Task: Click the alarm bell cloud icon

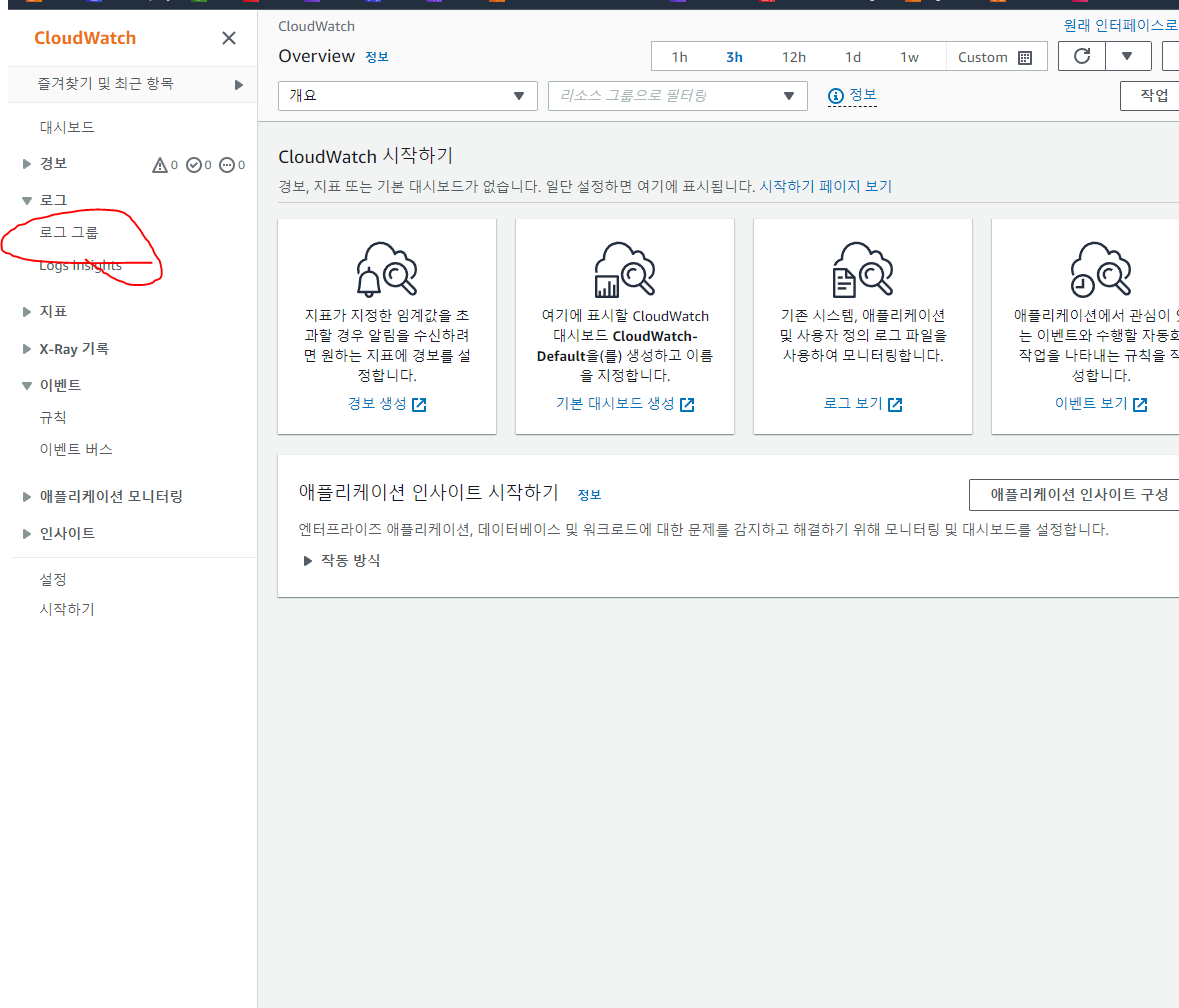Action: click(386, 269)
